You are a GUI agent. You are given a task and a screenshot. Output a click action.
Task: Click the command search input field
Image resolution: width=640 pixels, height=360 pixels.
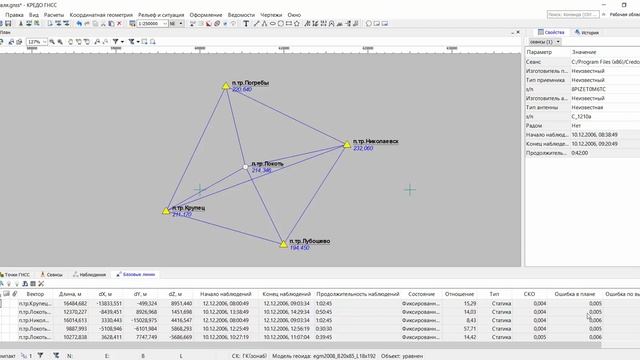pyautogui.click(x=573, y=15)
